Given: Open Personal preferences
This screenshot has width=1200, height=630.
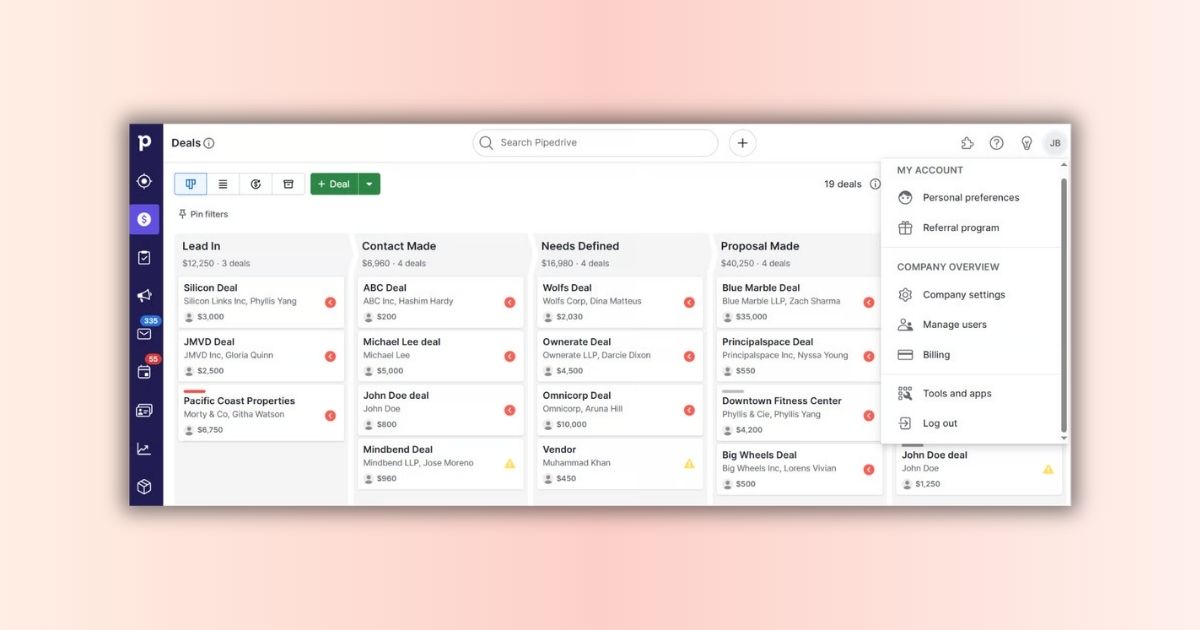Looking at the screenshot, I should pyautogui.click(x=971, y=198).
